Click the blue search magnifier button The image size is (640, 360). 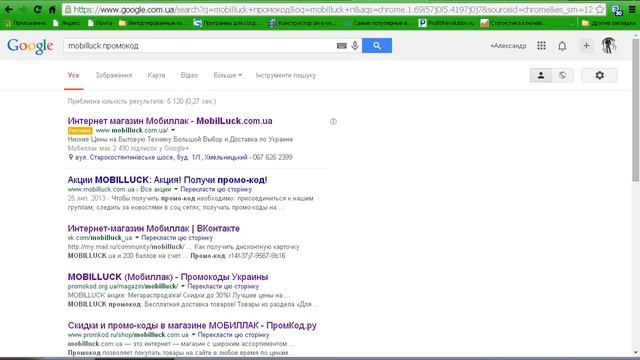[377, 46]
